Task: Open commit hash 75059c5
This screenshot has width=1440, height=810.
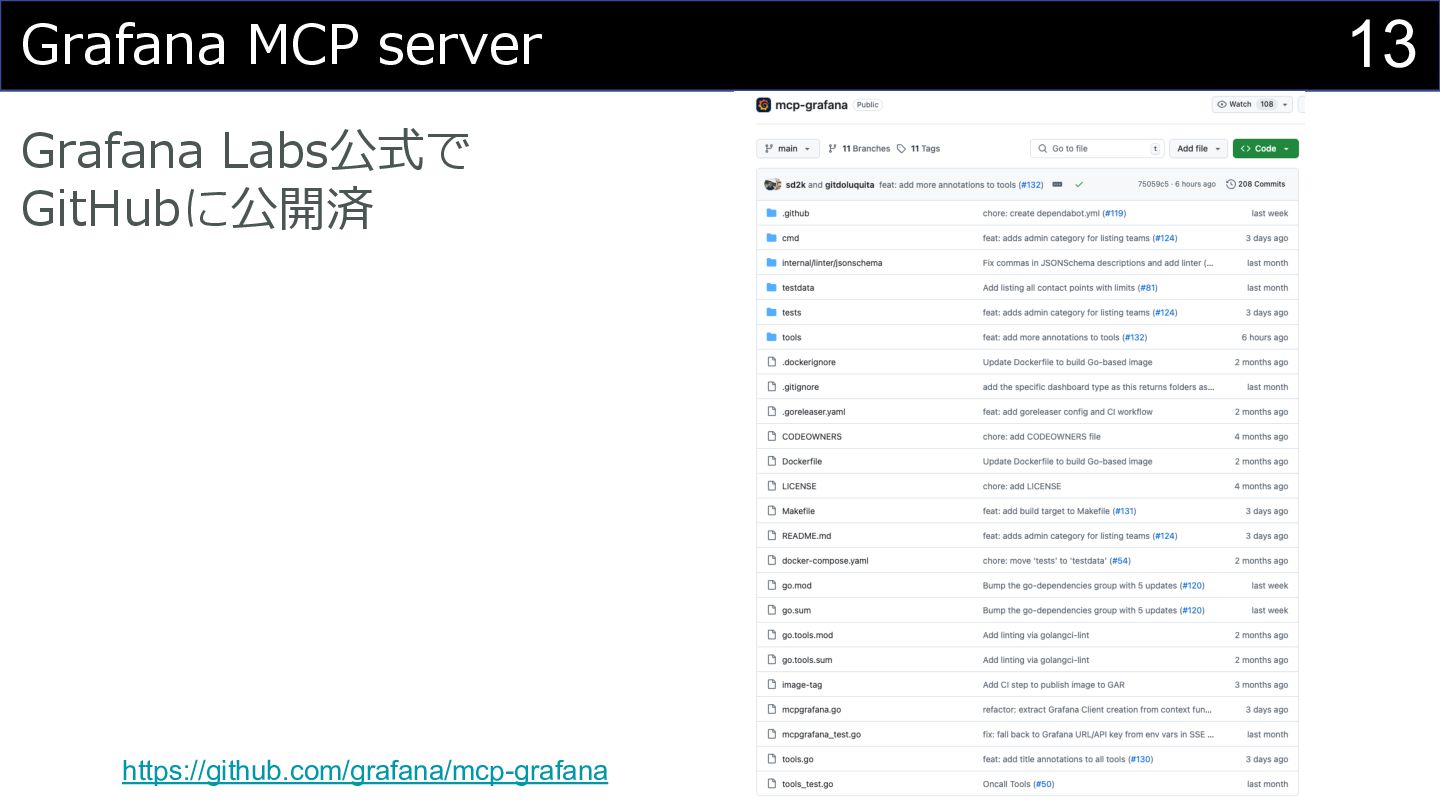Action: [x=1155, y=184]
